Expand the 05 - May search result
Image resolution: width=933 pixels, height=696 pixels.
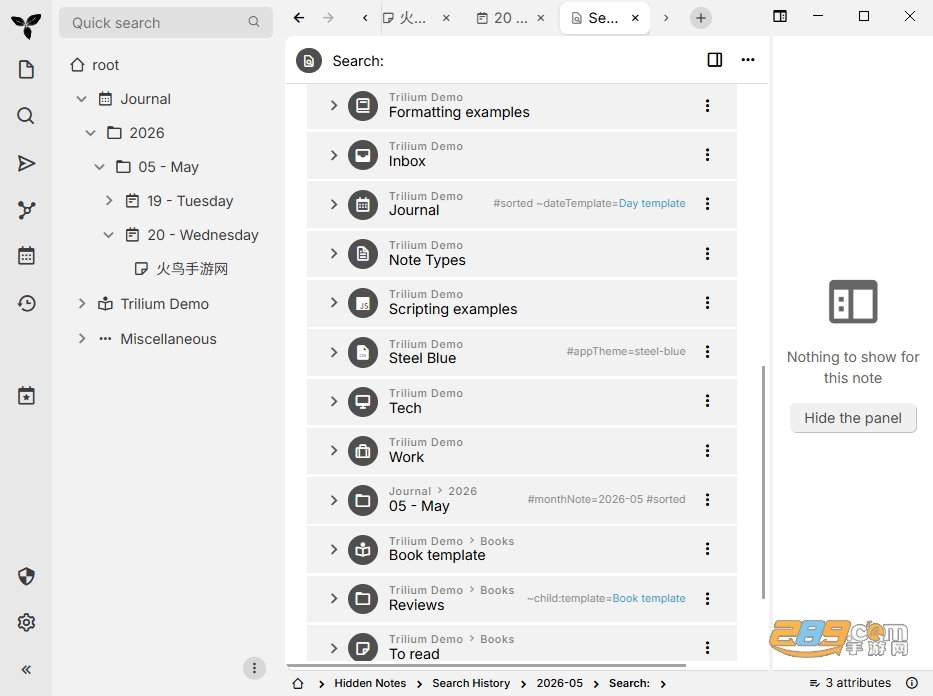[x=334, y=500]
